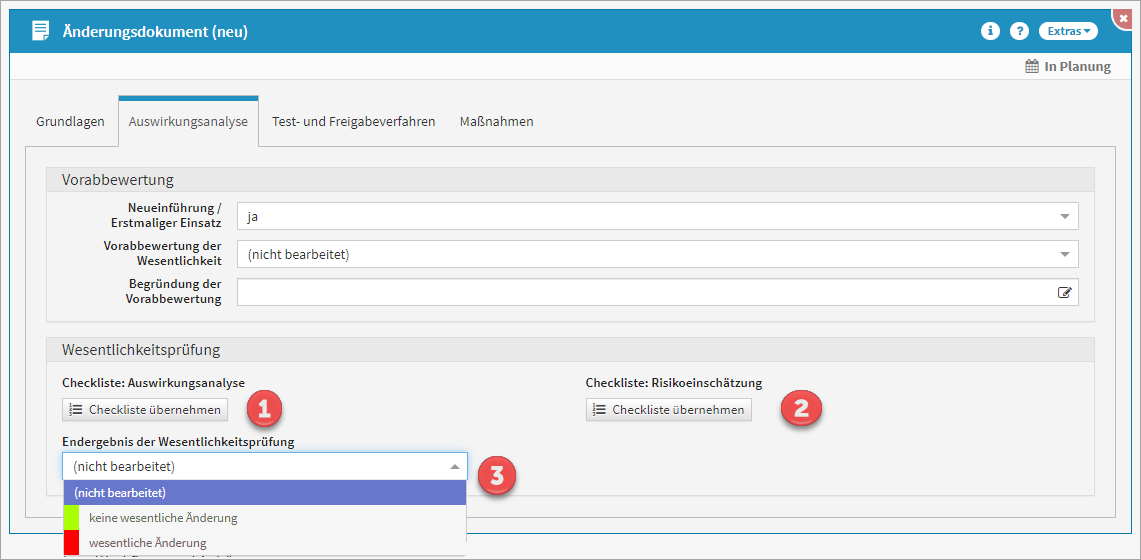Click the document icon beside the title
The height and width of the screenshot is (560, 1141).
40,31
